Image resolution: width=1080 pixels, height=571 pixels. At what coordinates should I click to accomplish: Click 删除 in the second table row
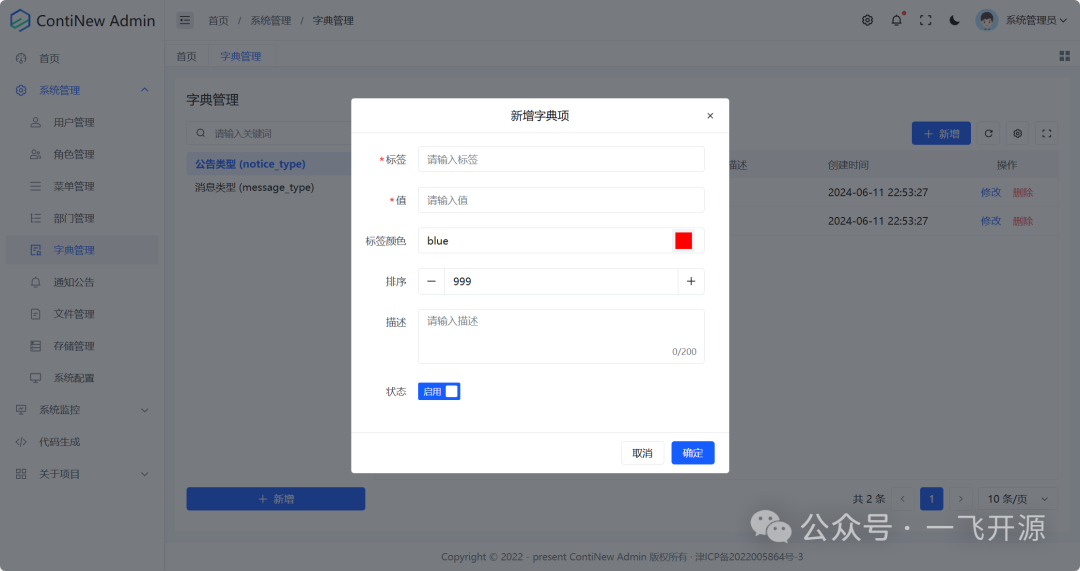click(x=1023, y=221)
